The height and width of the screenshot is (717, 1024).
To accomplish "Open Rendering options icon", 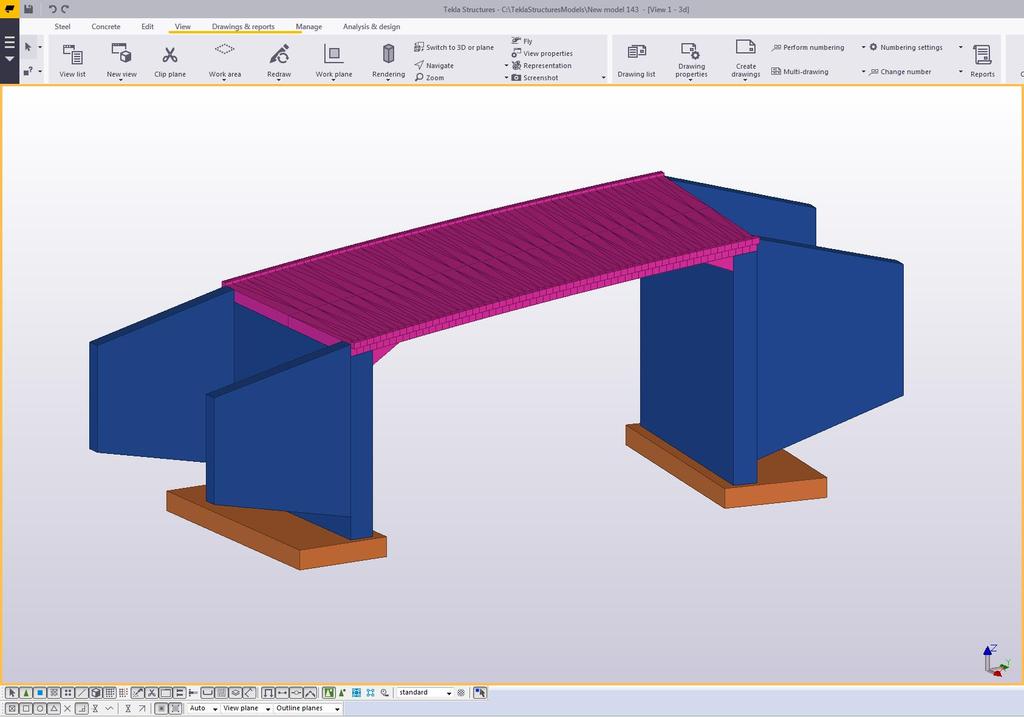I will click(x=389, y=54).
